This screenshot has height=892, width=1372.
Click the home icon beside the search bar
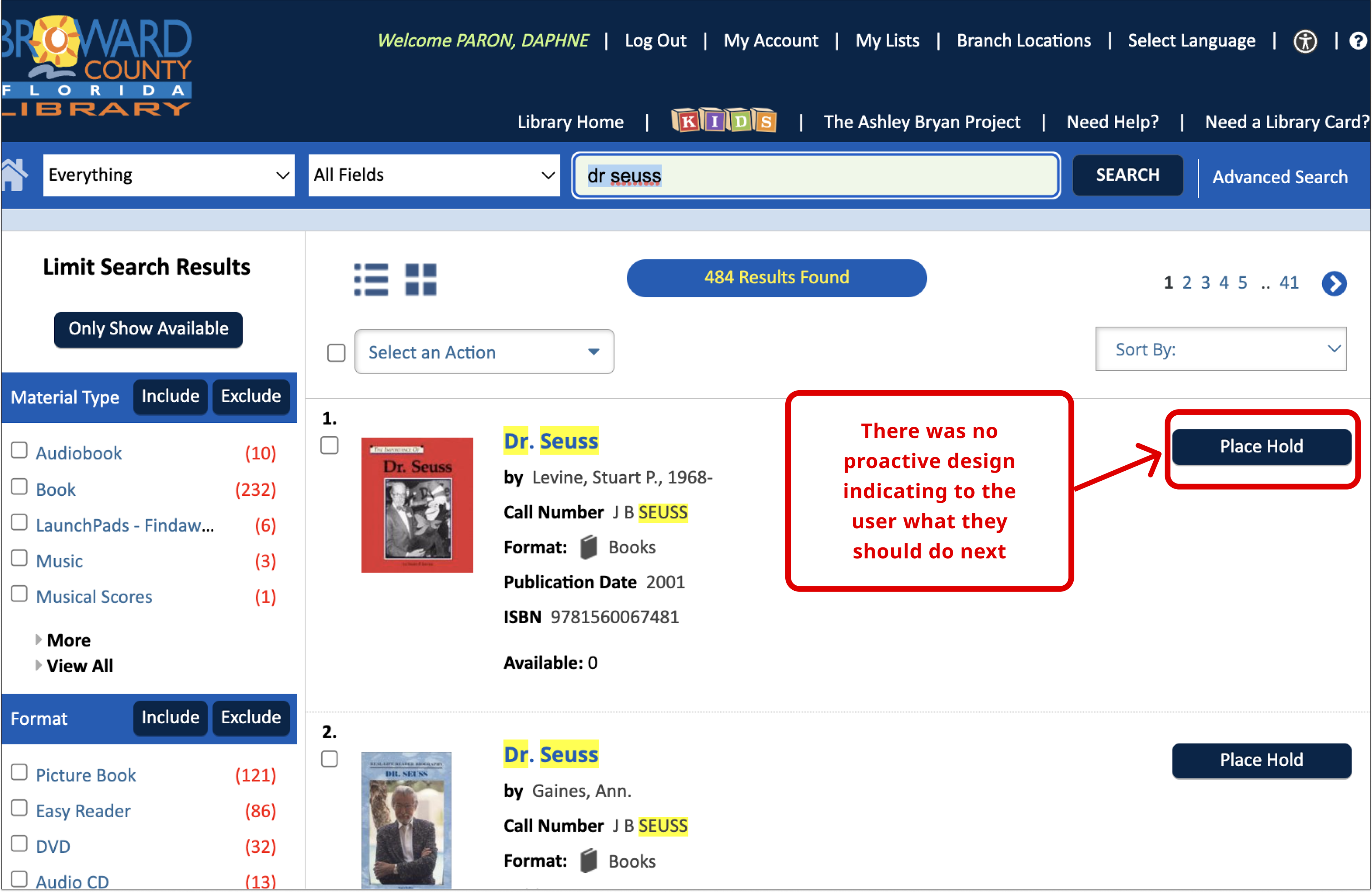point(14,175)
